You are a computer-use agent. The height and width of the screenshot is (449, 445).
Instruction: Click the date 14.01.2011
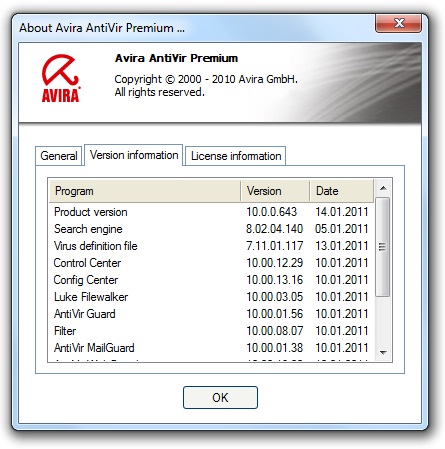click(342, 212)
